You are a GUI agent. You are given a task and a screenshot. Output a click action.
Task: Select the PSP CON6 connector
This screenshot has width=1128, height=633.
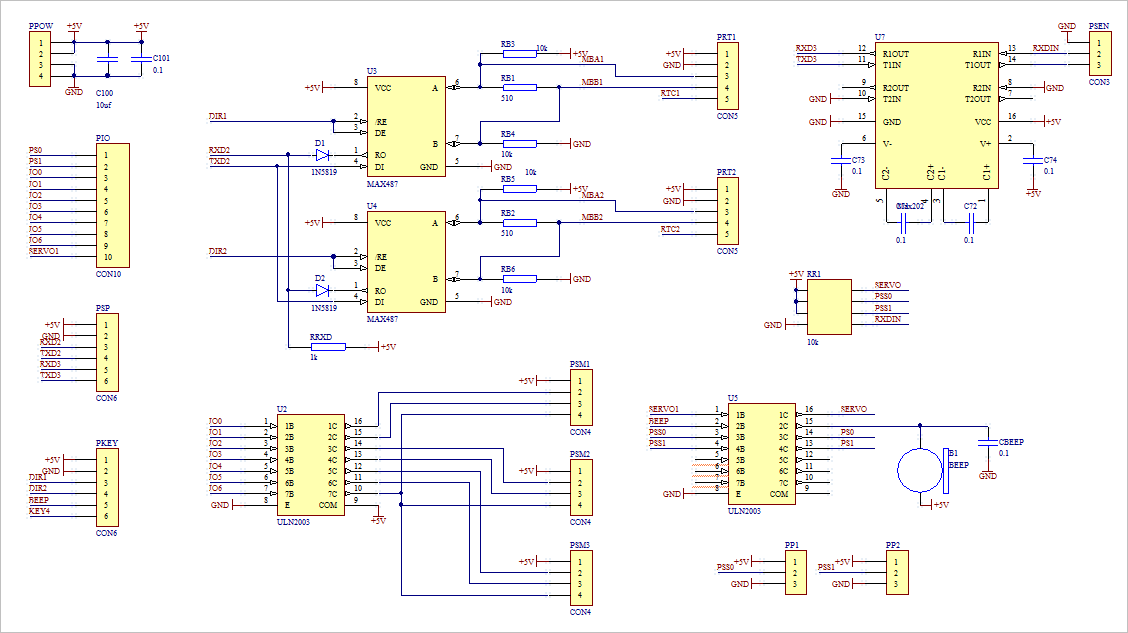tap(107, 352)
